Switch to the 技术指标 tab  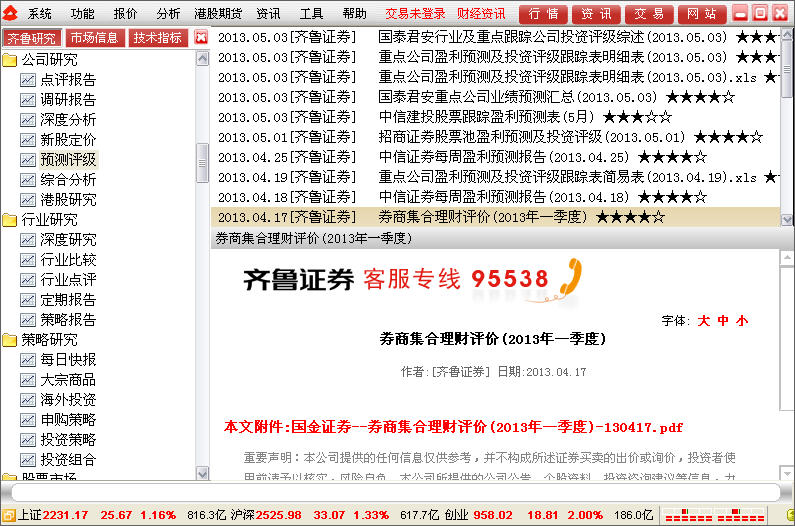click(x=158, y=38)
